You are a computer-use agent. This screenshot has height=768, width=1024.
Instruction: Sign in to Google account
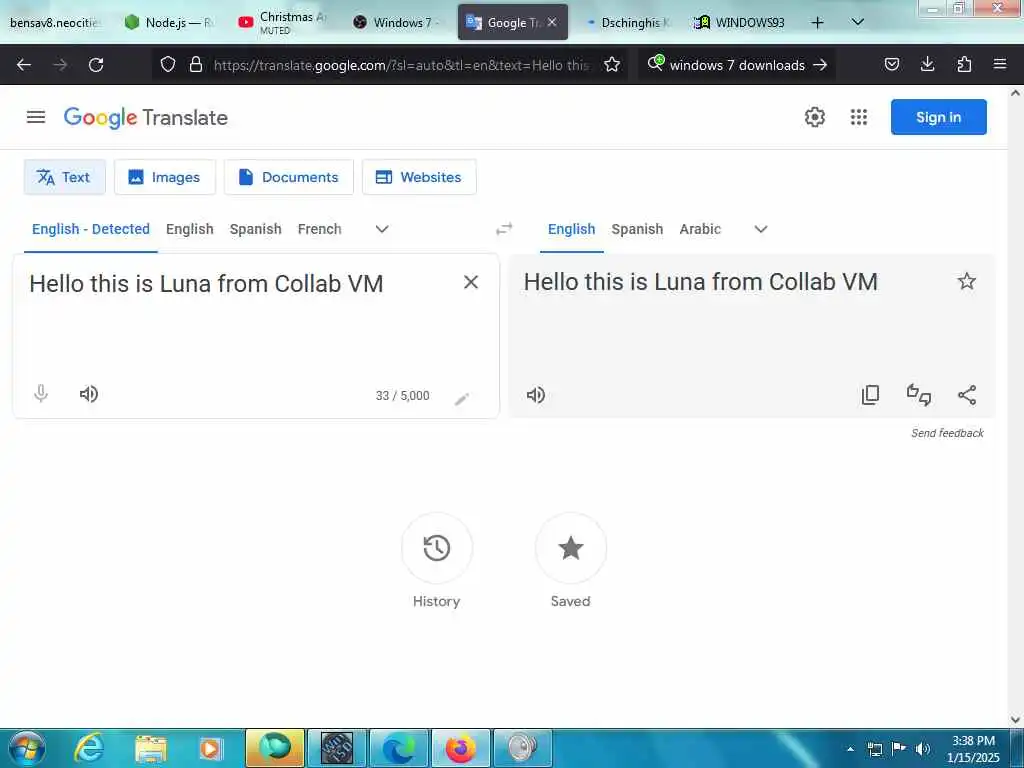pyautogui.click(x=938, y=117)
